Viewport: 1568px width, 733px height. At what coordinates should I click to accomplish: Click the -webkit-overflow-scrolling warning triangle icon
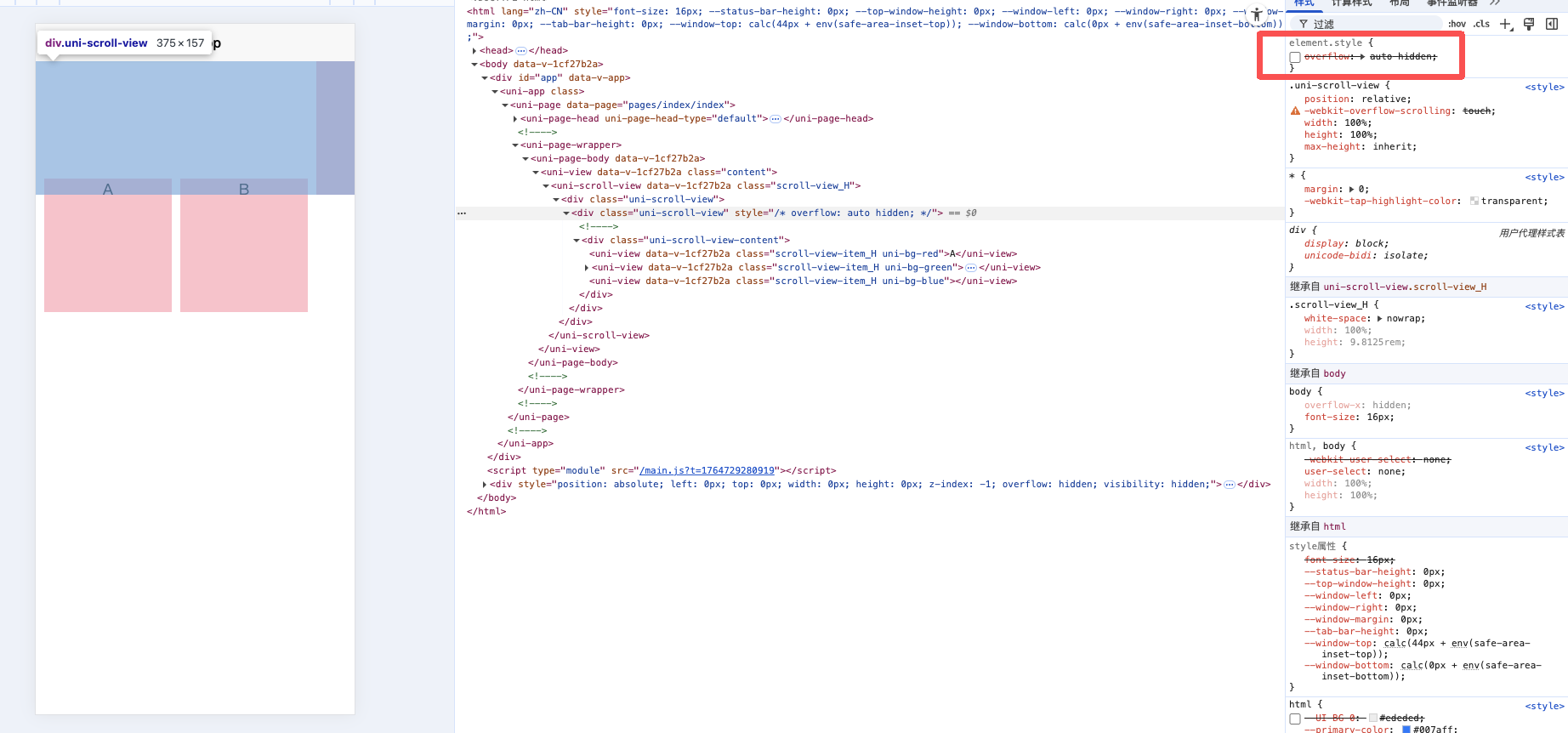pyautogui.click(x=1295, y=111)
